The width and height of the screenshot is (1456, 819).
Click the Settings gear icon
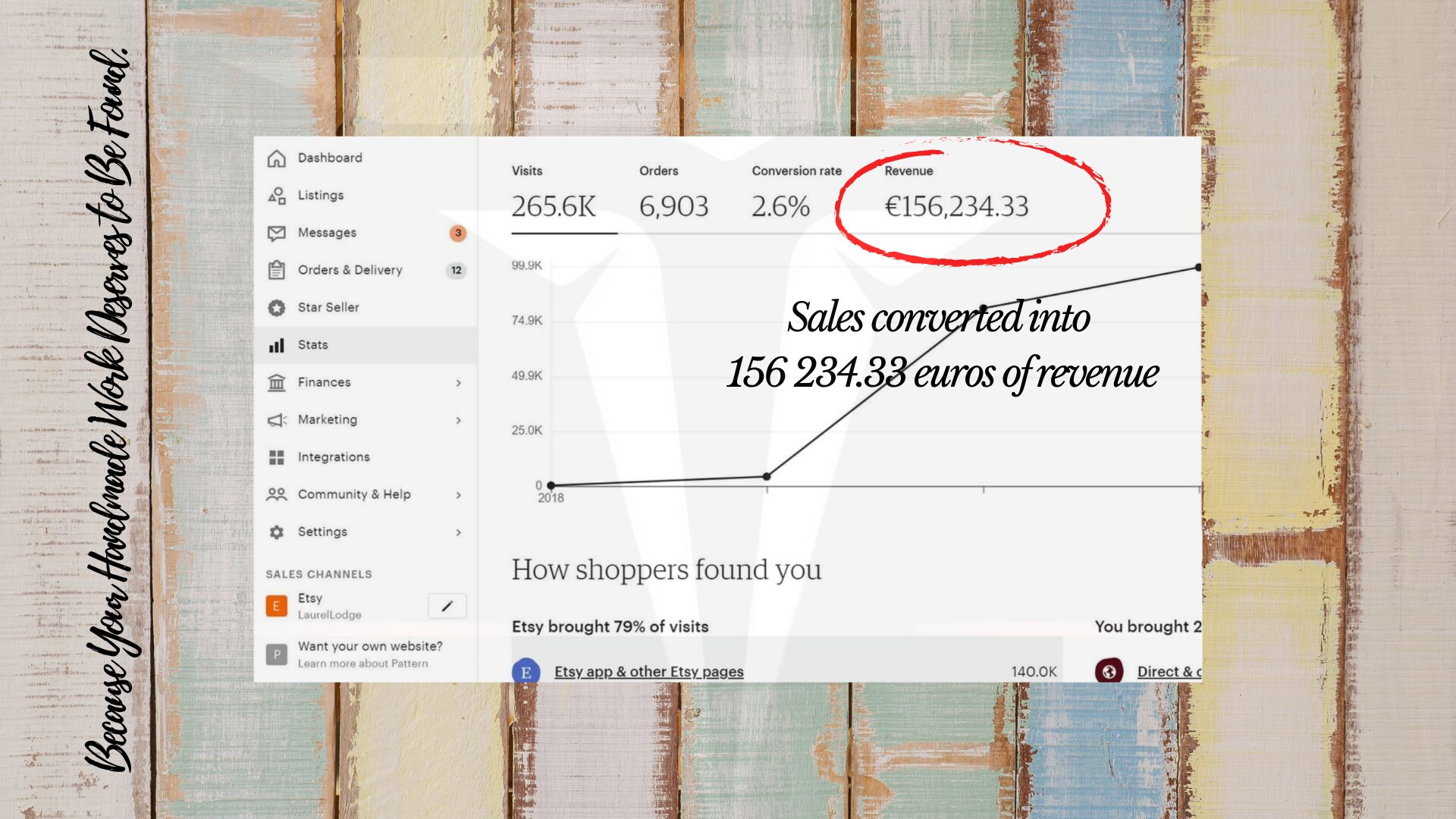tap(277, 532)
